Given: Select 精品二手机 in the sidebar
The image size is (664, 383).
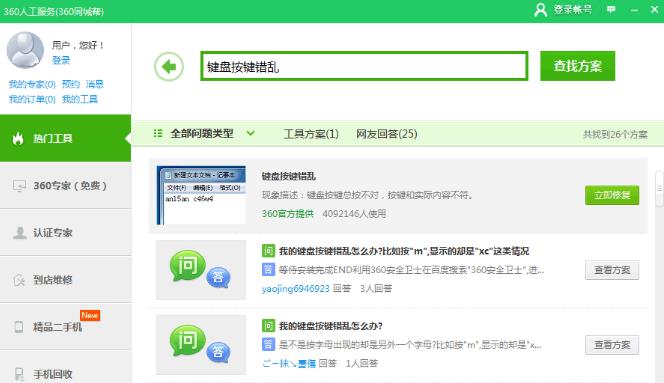Looking at the screenshot, I should (x=66, y=327).
